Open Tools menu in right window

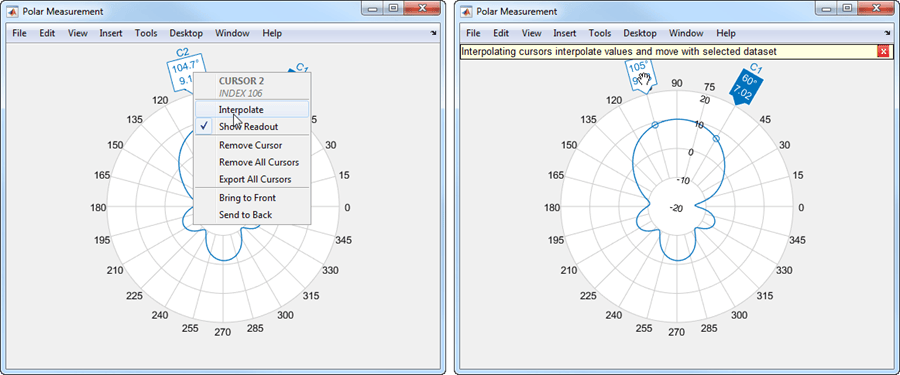pyautogui.click(x=600, y=33)
